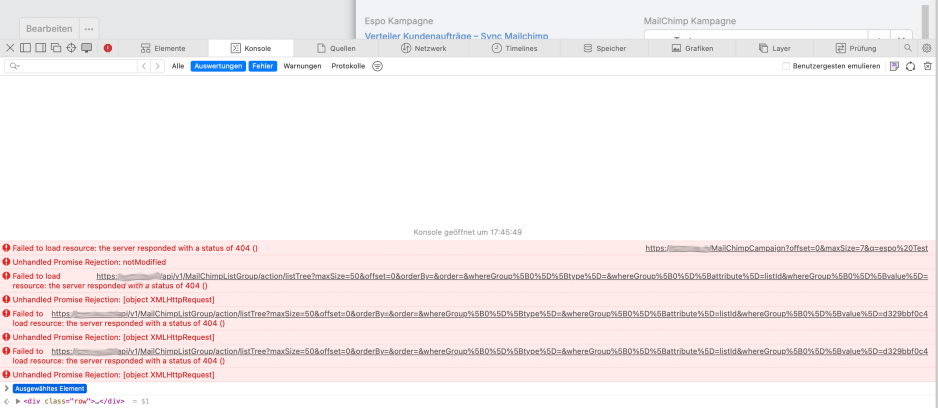Open the '...' menu next to Bearbeiten
The height and width of the screenshot is (408, 938).
tap(89, 29)
